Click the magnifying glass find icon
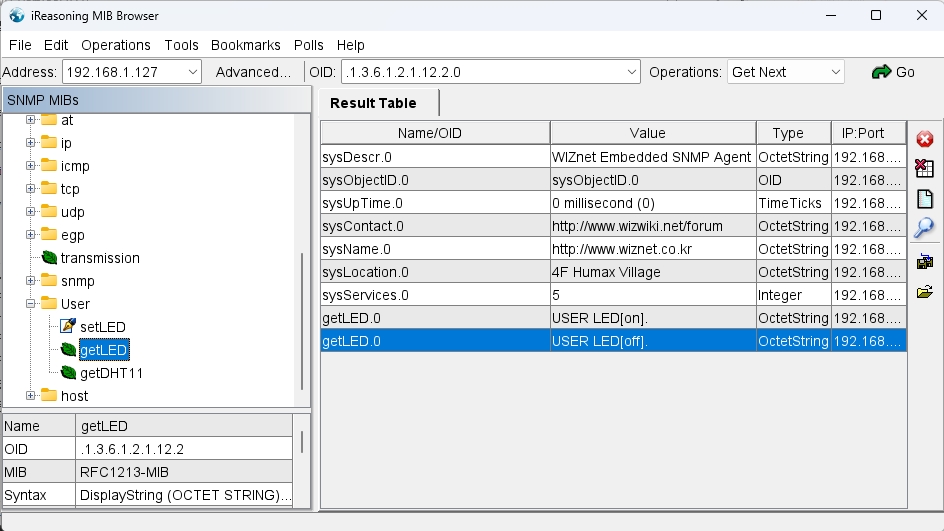The height and width of the screenshot is (531, 944). (x=924, y=227)
